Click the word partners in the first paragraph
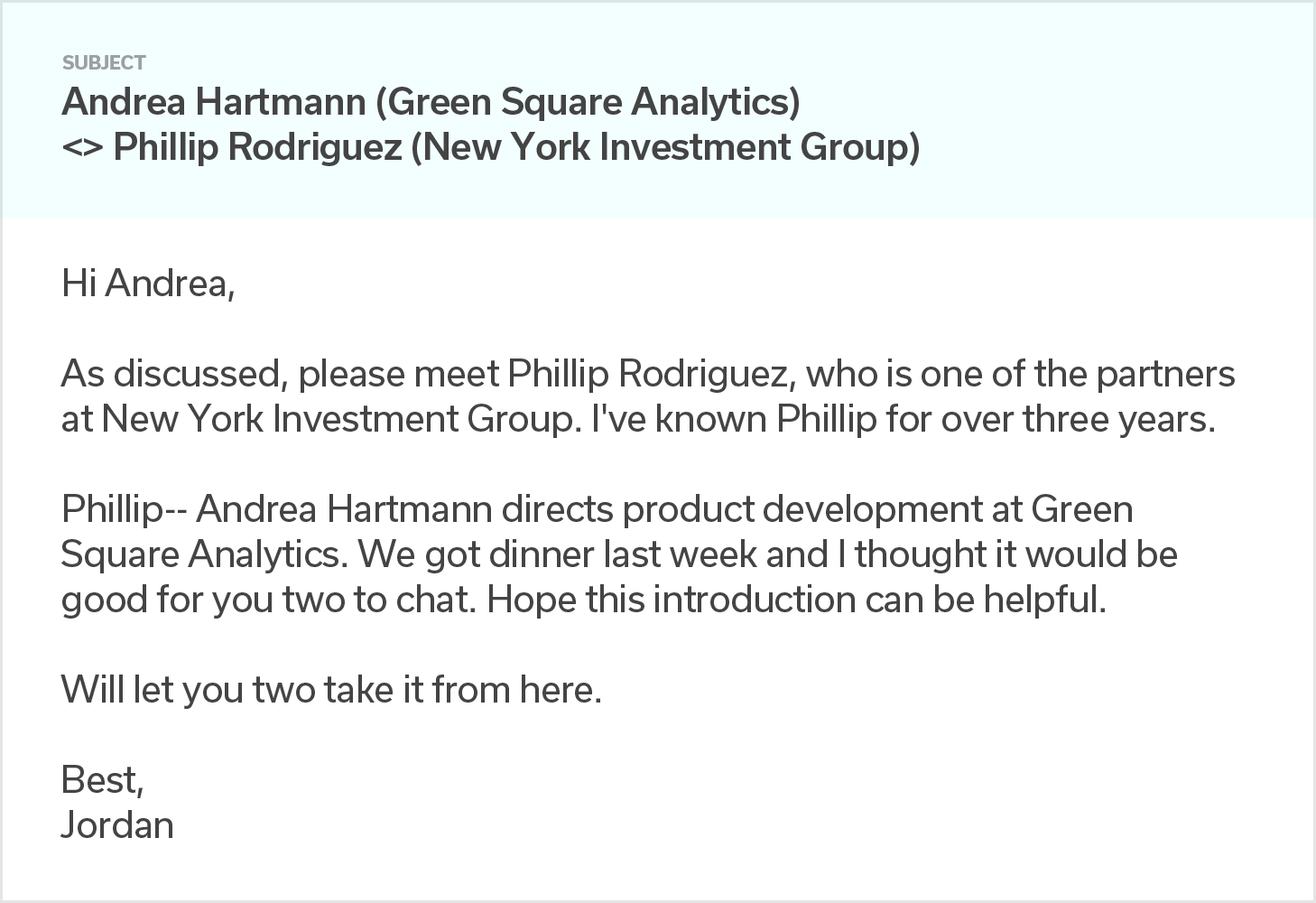Image resolution: width=1316 pixels, height=903 pixels. 1165,374
